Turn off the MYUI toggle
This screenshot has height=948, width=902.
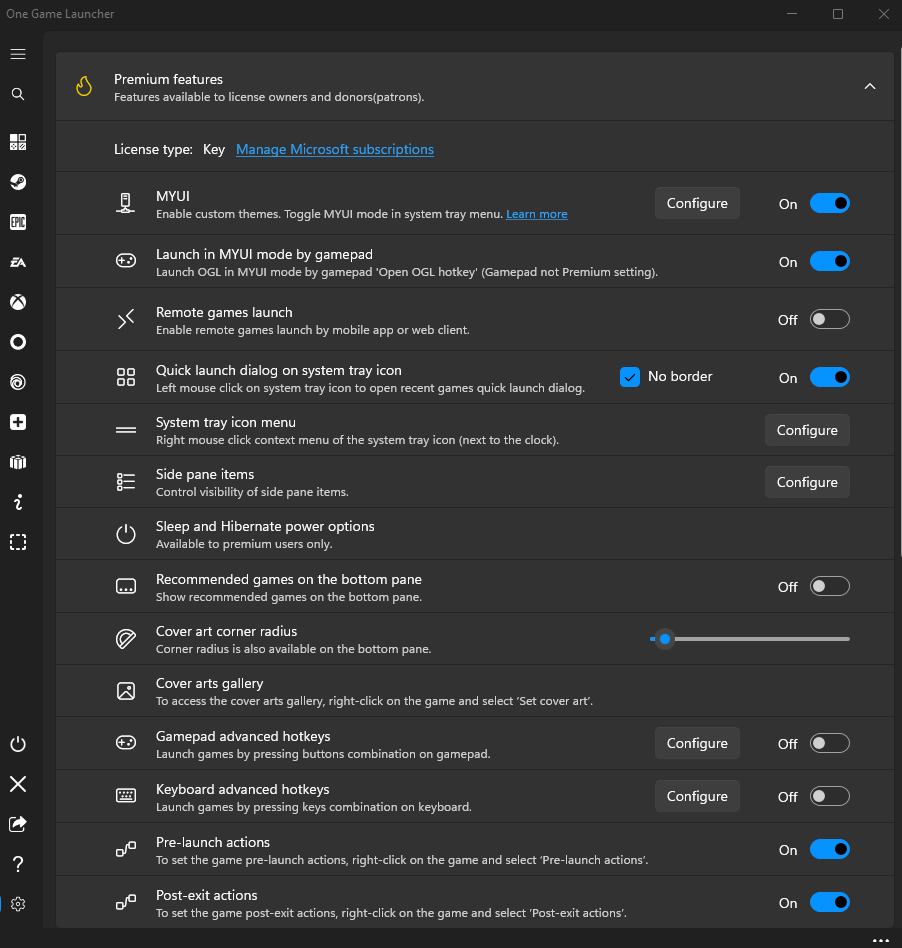pyautogui.click(x=829, y=203)
